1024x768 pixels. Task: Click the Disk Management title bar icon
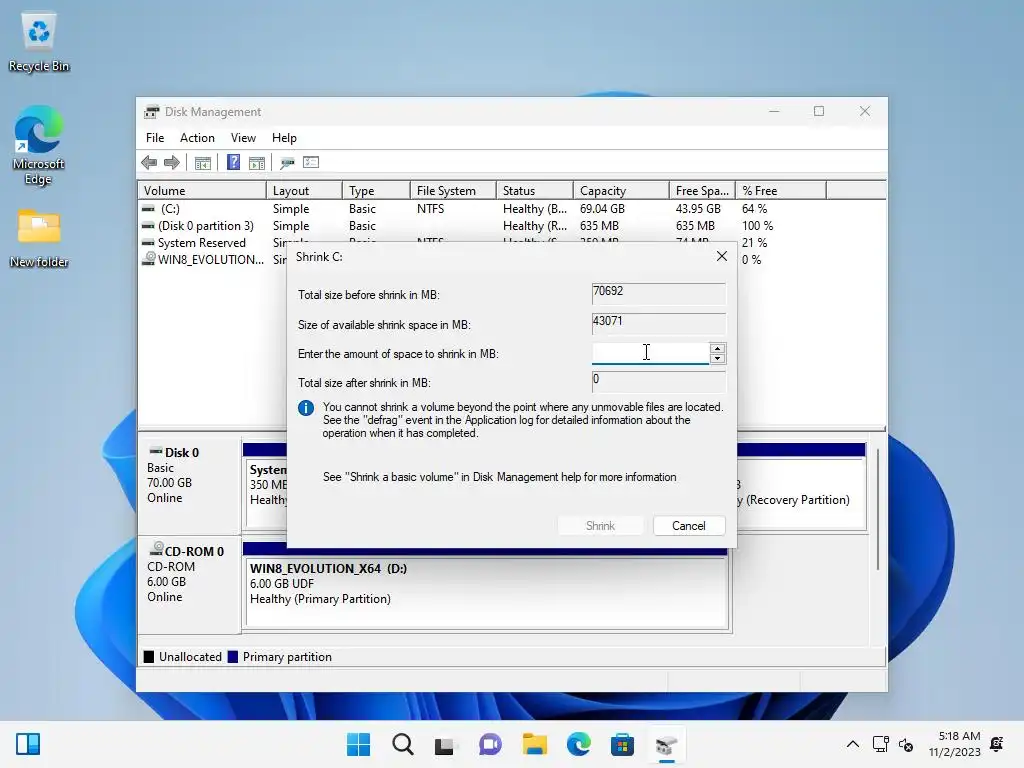pyautogui.click(x=152, y=112)
